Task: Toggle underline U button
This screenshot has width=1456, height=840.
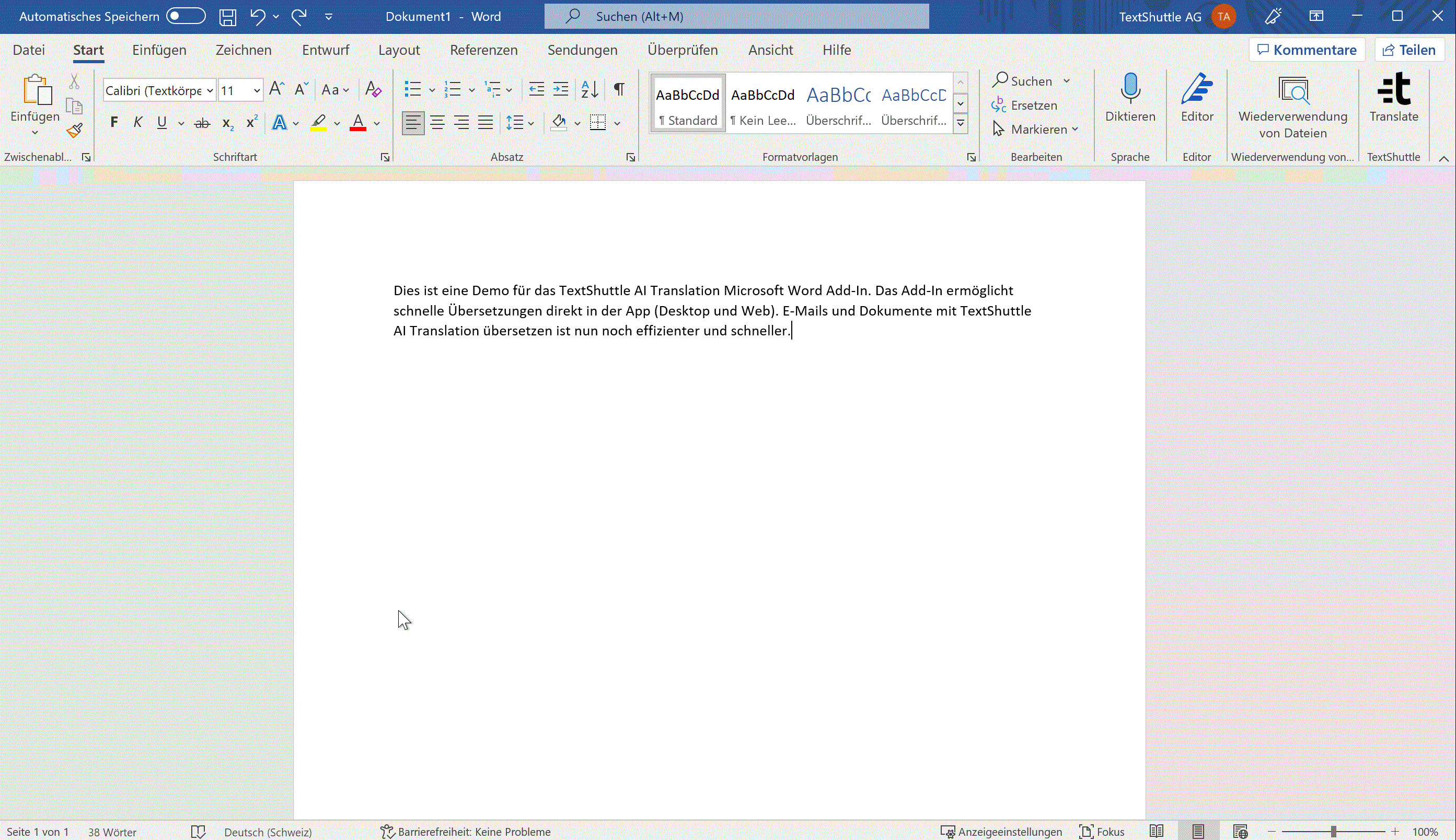Action: [161, 122]
